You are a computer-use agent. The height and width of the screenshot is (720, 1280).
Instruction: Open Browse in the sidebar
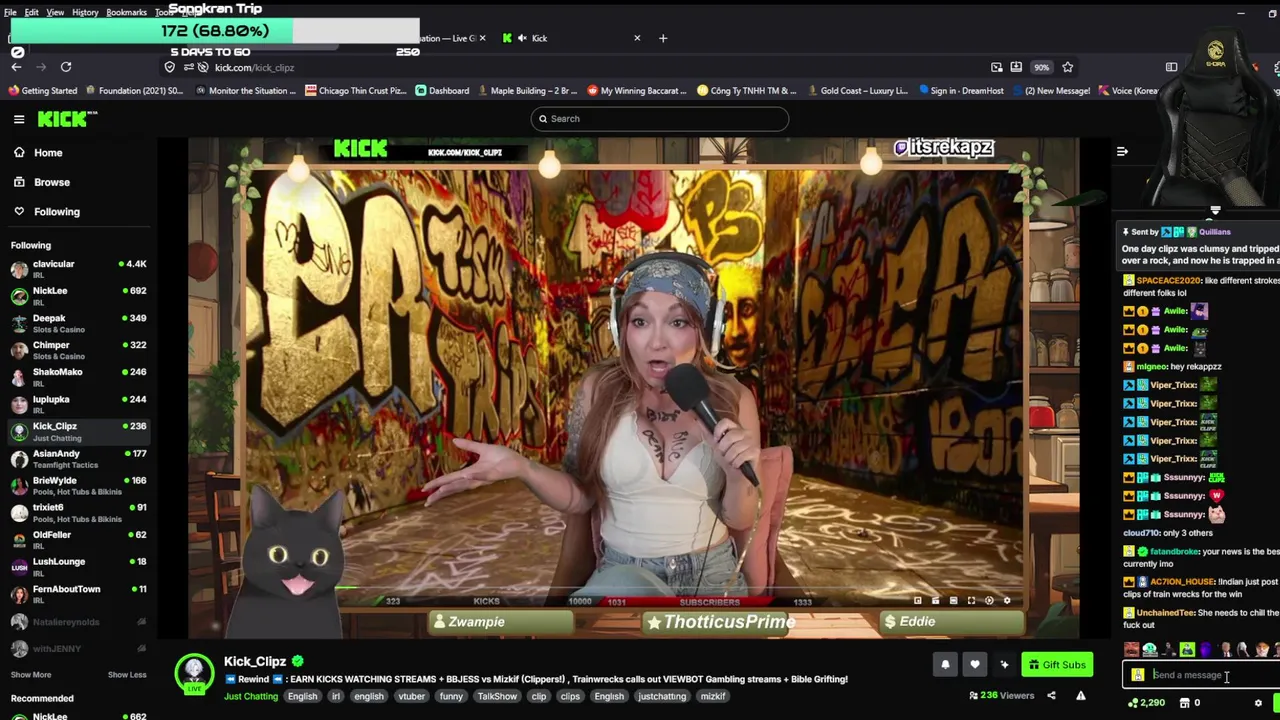51,182
